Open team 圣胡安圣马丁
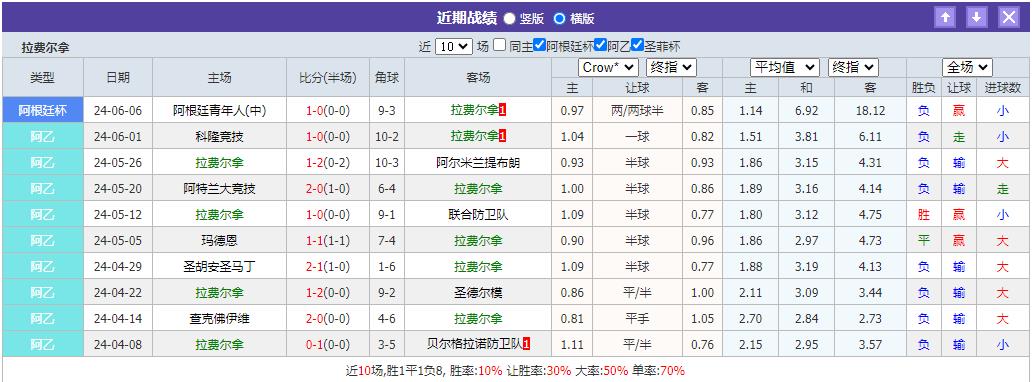 (219, 267)
